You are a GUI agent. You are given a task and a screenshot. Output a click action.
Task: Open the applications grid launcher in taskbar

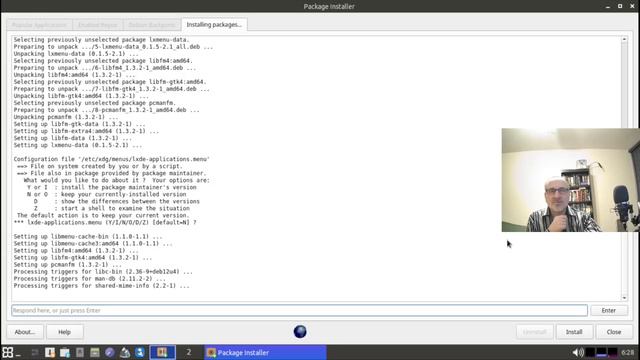8,352
